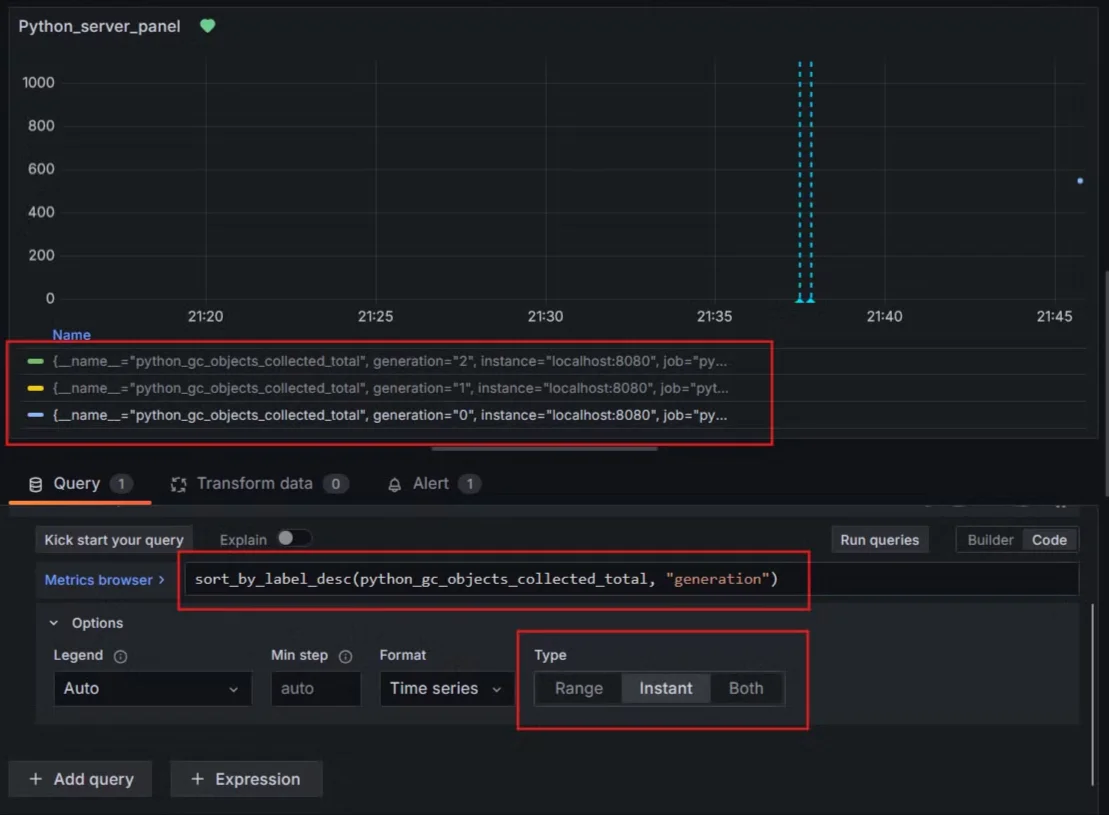
Task: Click the blue generation="0" legend swatch
Action: [x=35, y=415]
